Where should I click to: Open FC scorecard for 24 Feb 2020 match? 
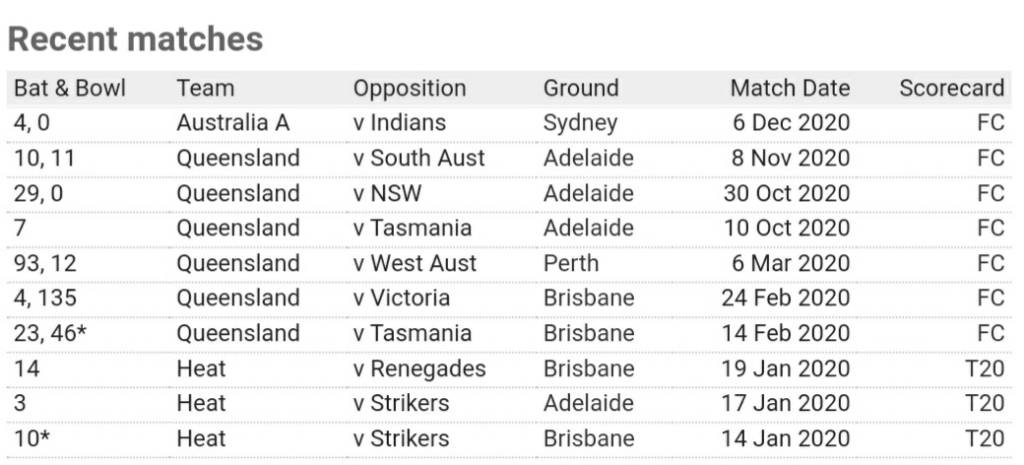click(x=991, y=298)
